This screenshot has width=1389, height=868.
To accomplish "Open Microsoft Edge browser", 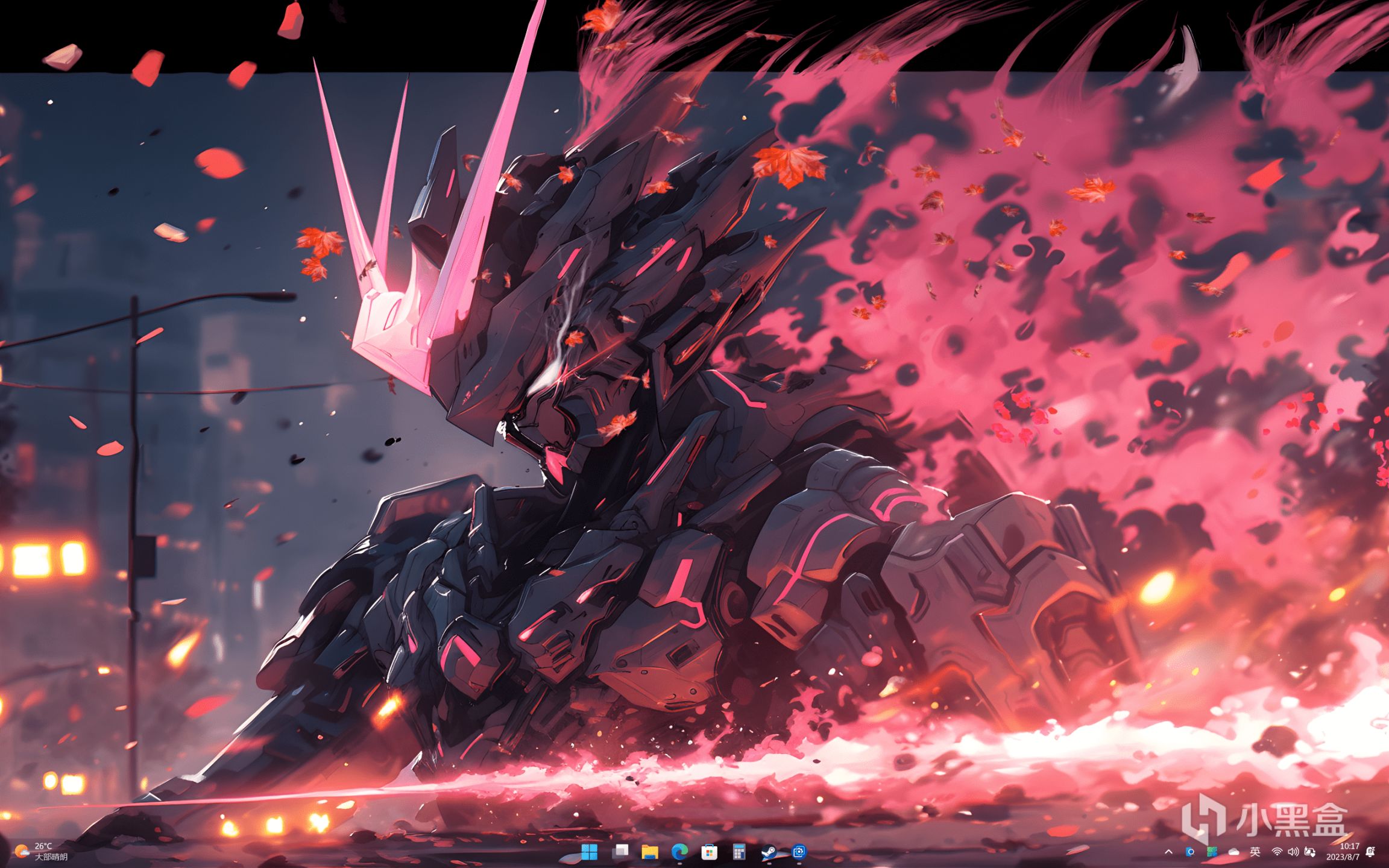I will [x=679, y=852].
